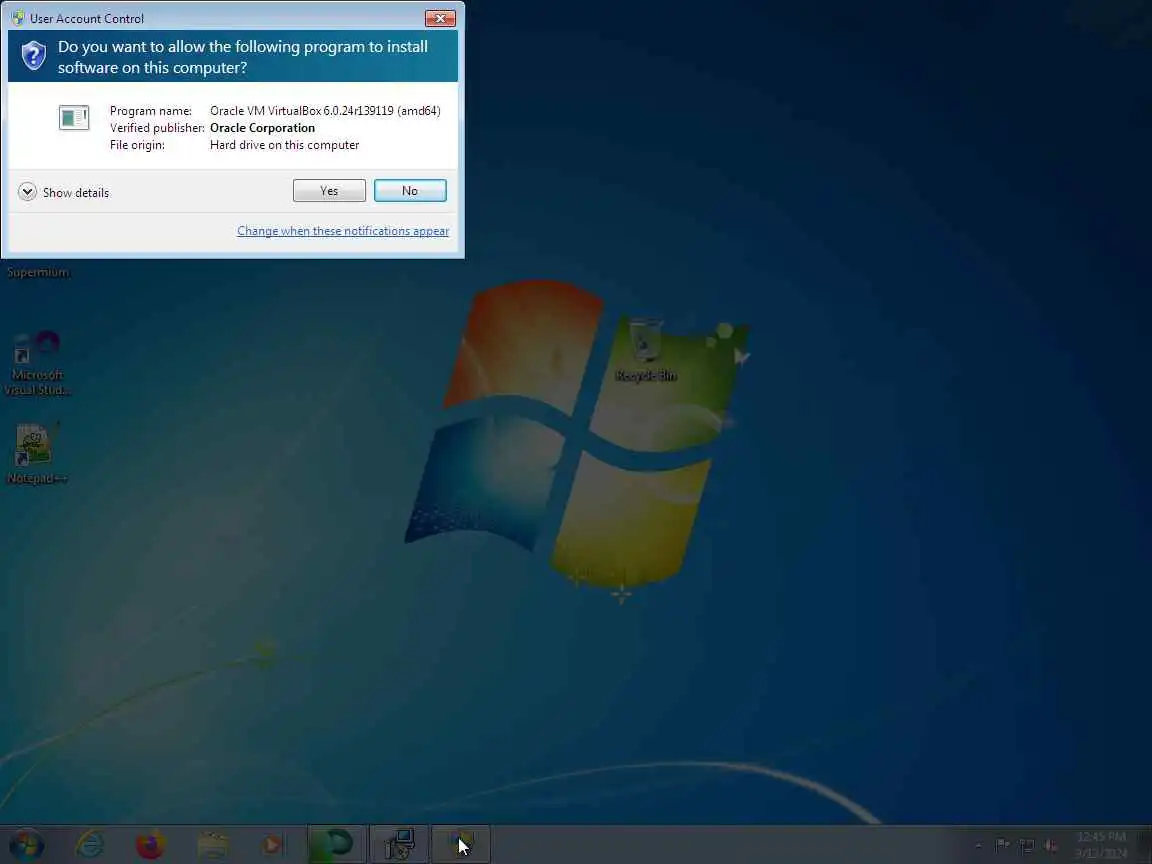1152x864 pixels.
Task: Click the User Account Control title text
Action: (87, 18)
